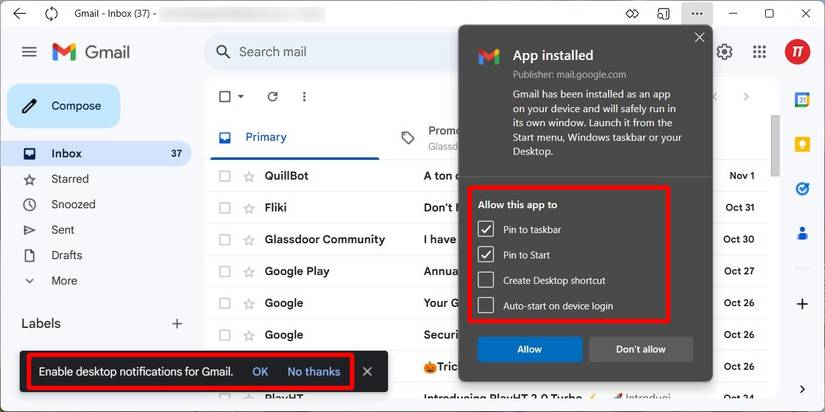Open the Google apps grid icon
Image resolution: width=825 pixels, height=412 pixels.
pyautogui.click(x=759, y=52)
